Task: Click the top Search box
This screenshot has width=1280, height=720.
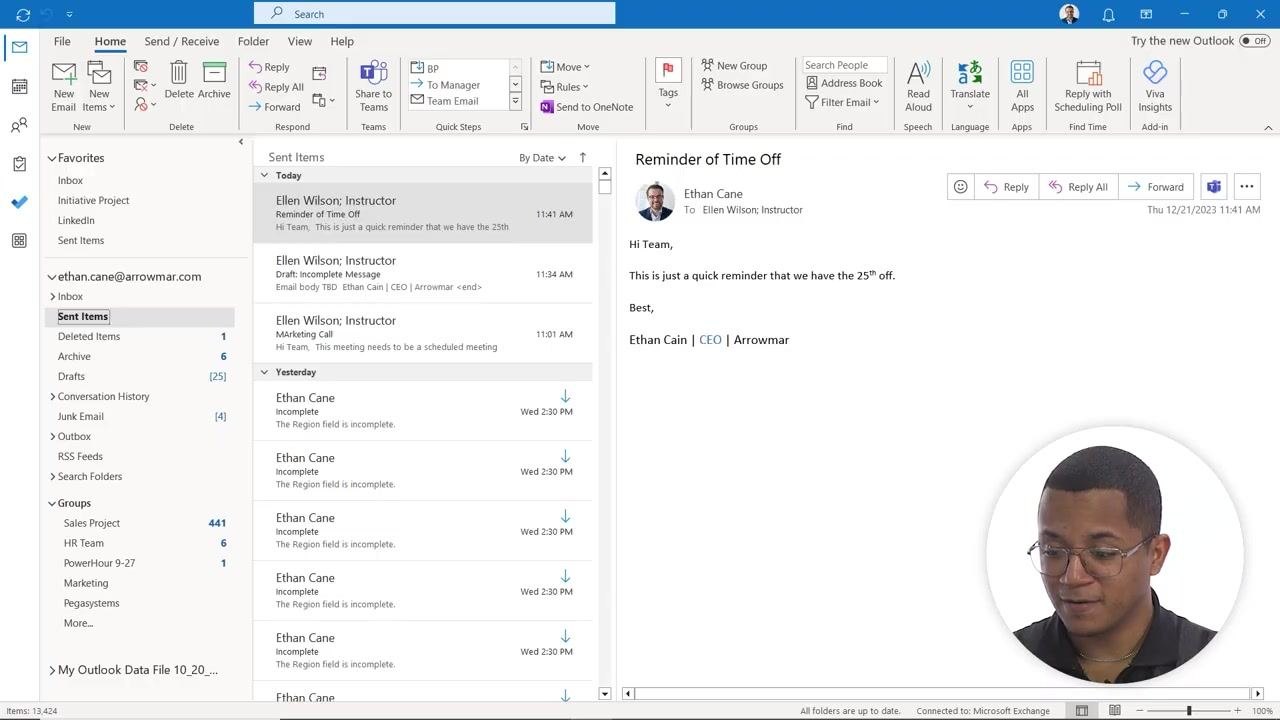Action: point(435,14)
